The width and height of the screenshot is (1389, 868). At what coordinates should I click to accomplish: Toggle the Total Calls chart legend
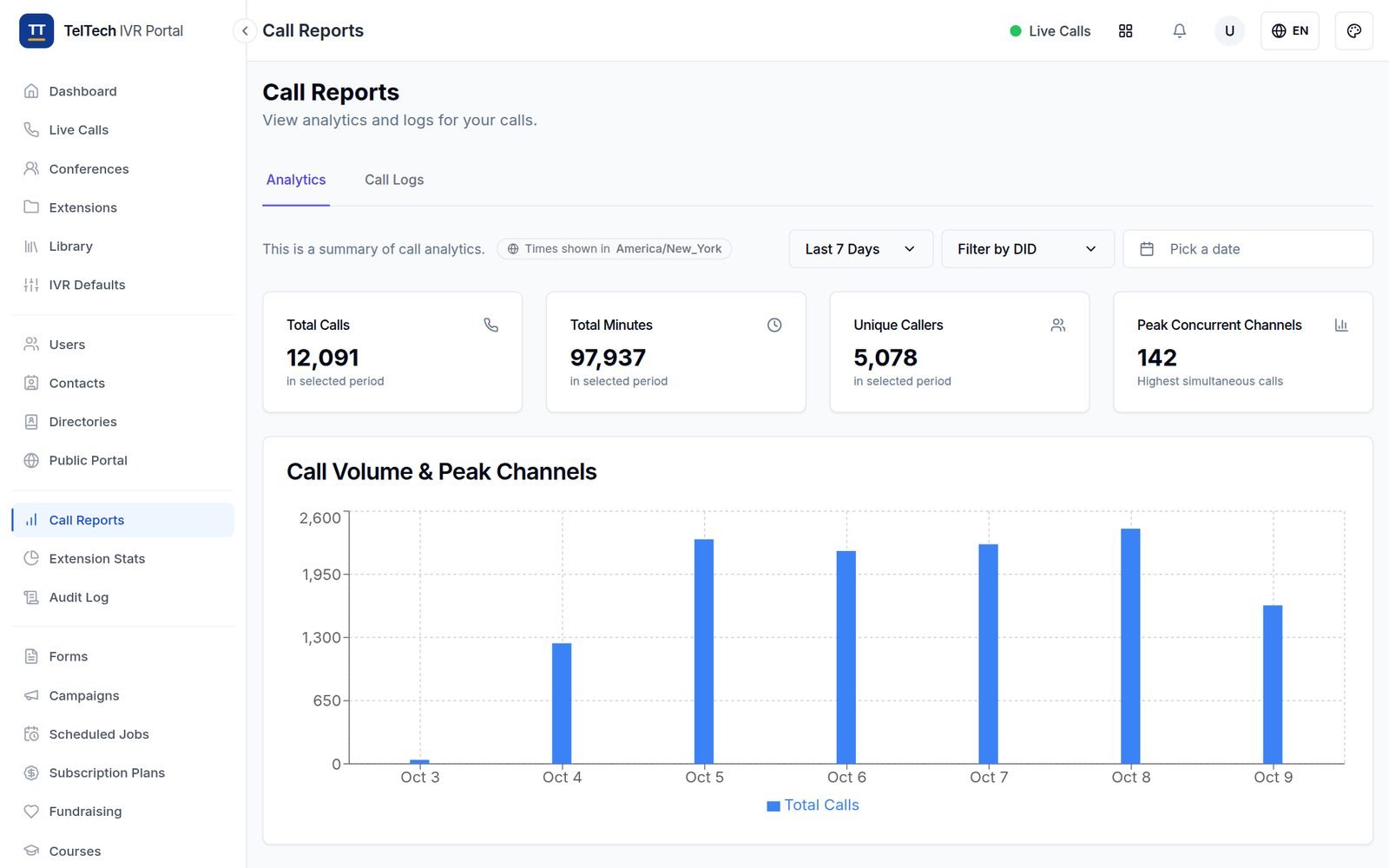[x=813, y=806]
